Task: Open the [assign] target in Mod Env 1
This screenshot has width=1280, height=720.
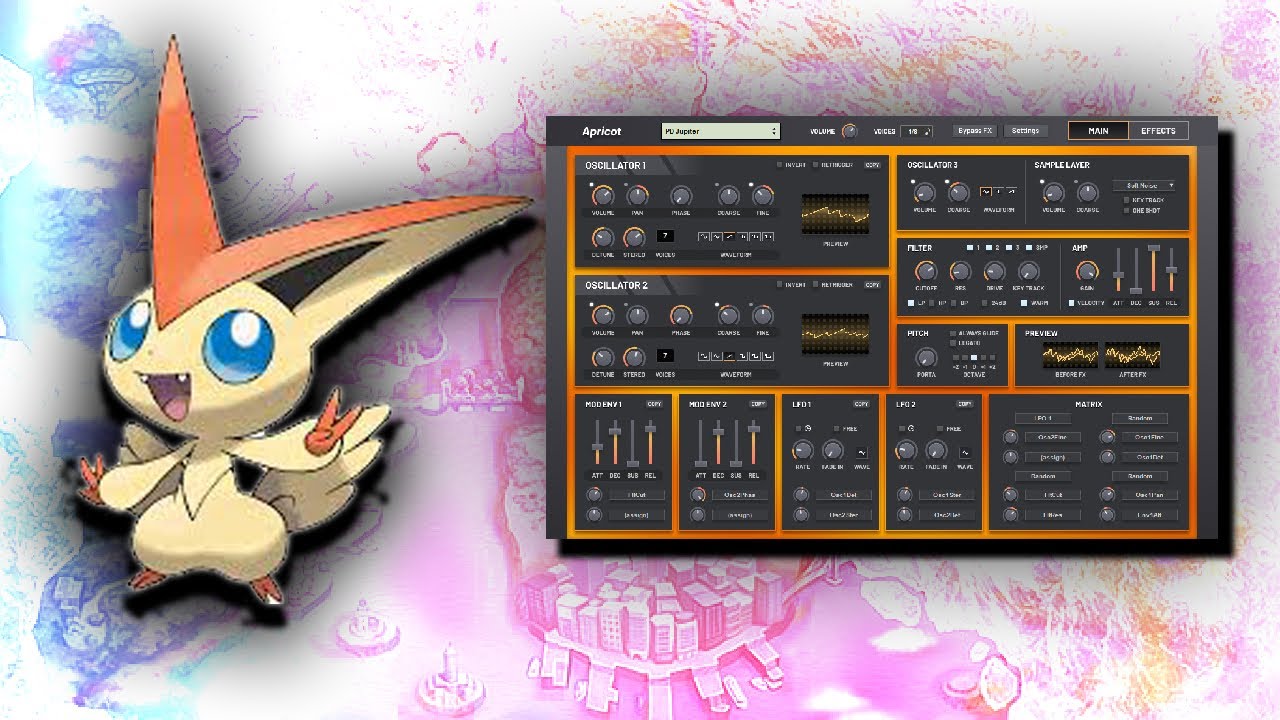Action: coord(636,515)
